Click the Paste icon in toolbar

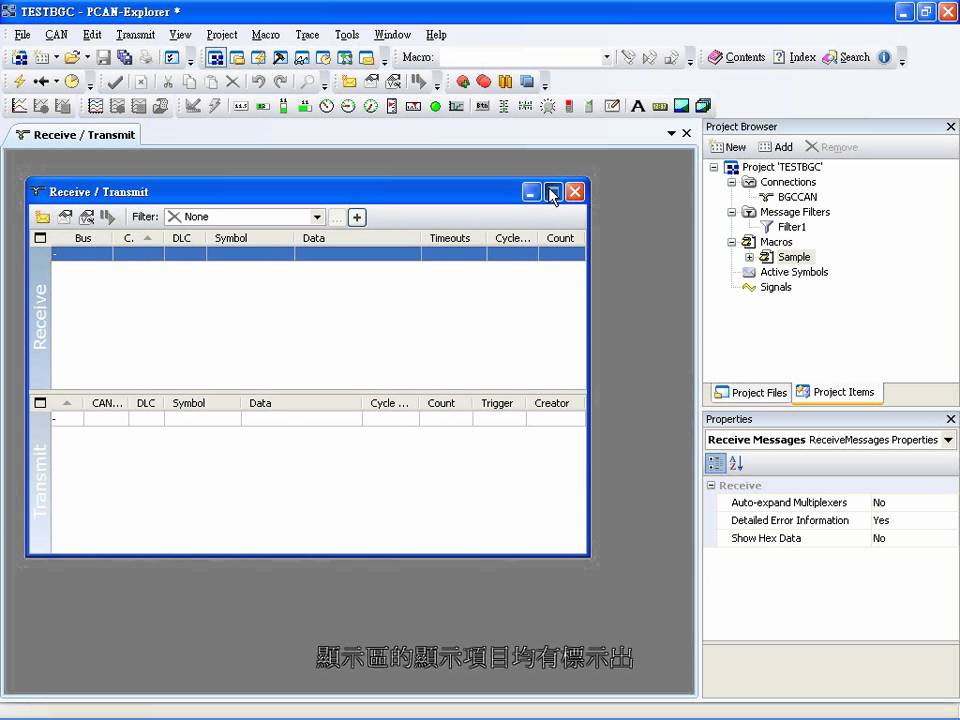coord(211,81)
